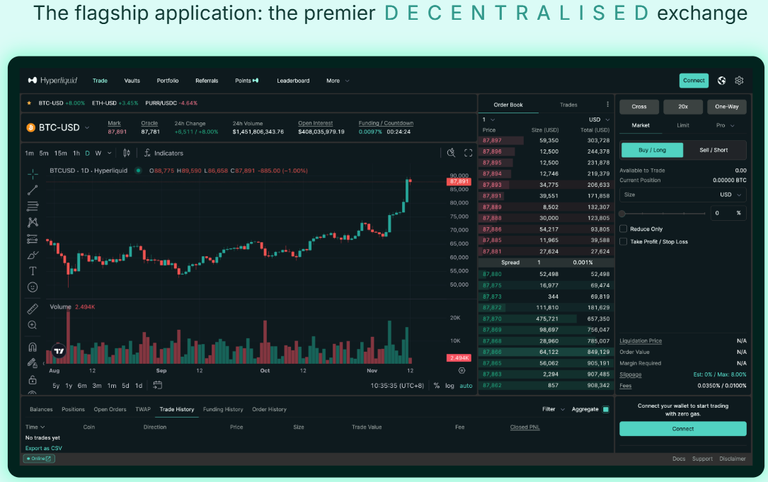Open the Fibonacci retracement tool
The image size is (768, 482).
tap(33, 206)
